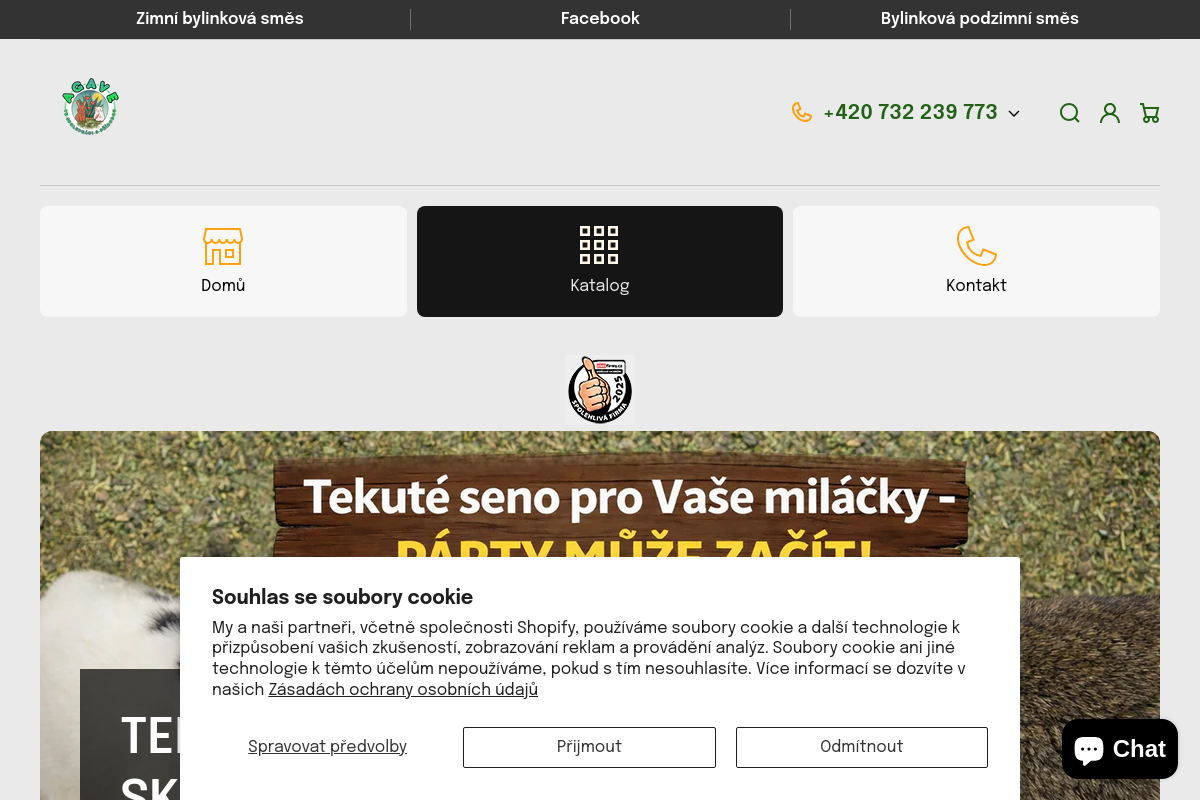Select the Katalog navigation tab

(x=600, y=261)
